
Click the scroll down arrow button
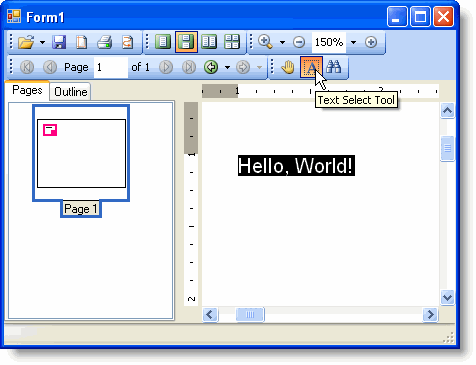click(x=447, y=297)
